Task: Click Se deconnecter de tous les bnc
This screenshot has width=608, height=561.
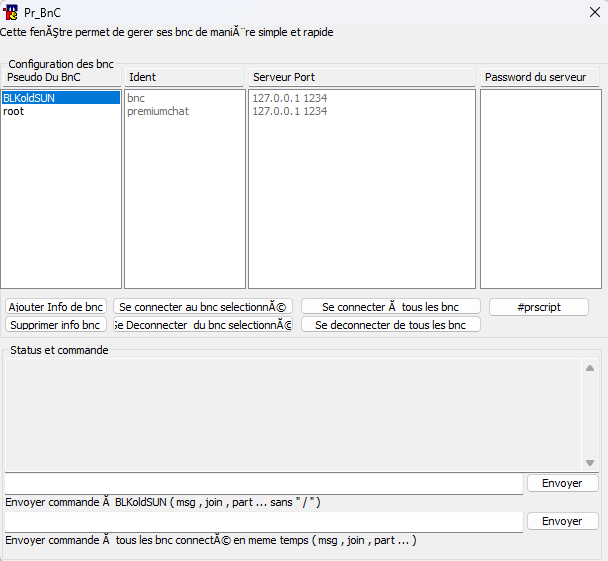Action: 391,325
